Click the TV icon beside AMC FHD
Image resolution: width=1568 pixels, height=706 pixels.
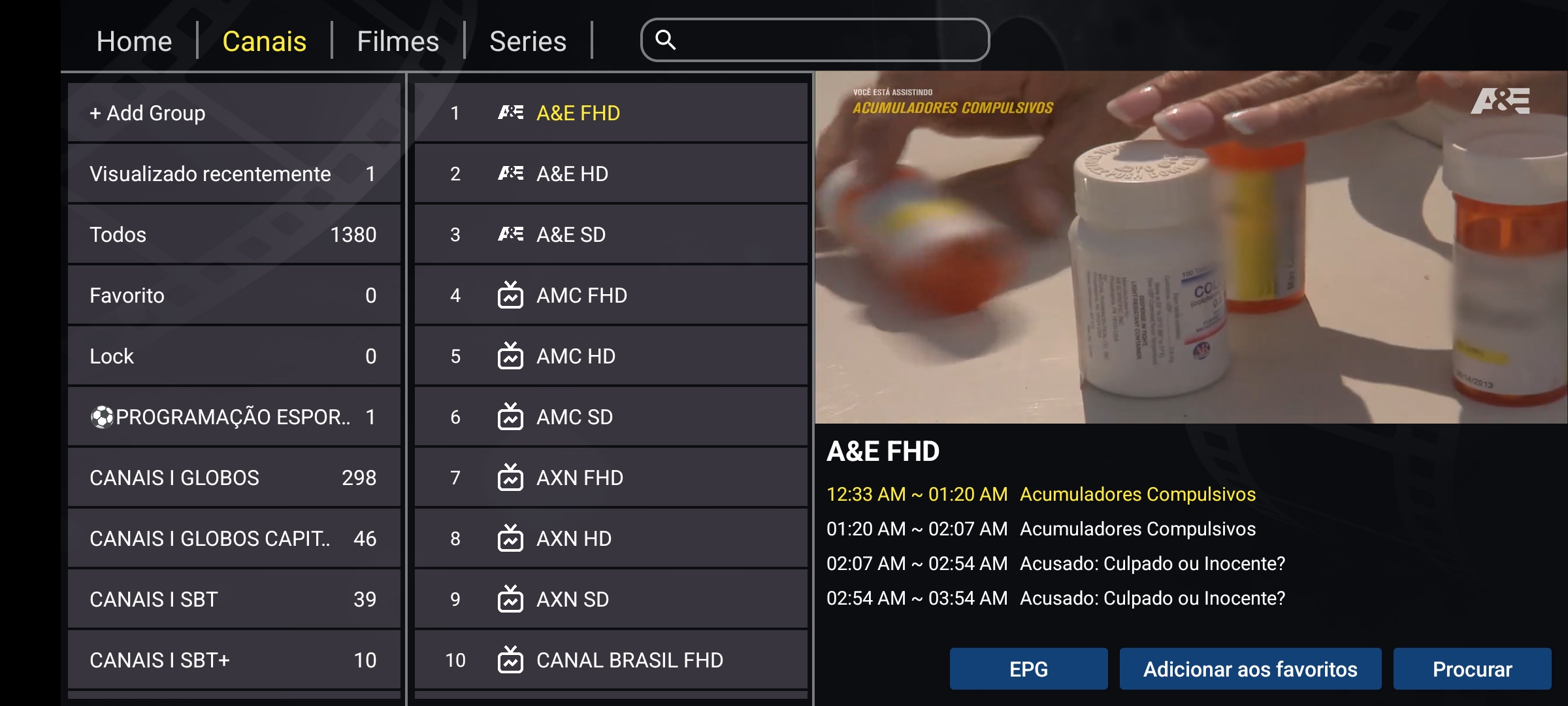point(510,295)
